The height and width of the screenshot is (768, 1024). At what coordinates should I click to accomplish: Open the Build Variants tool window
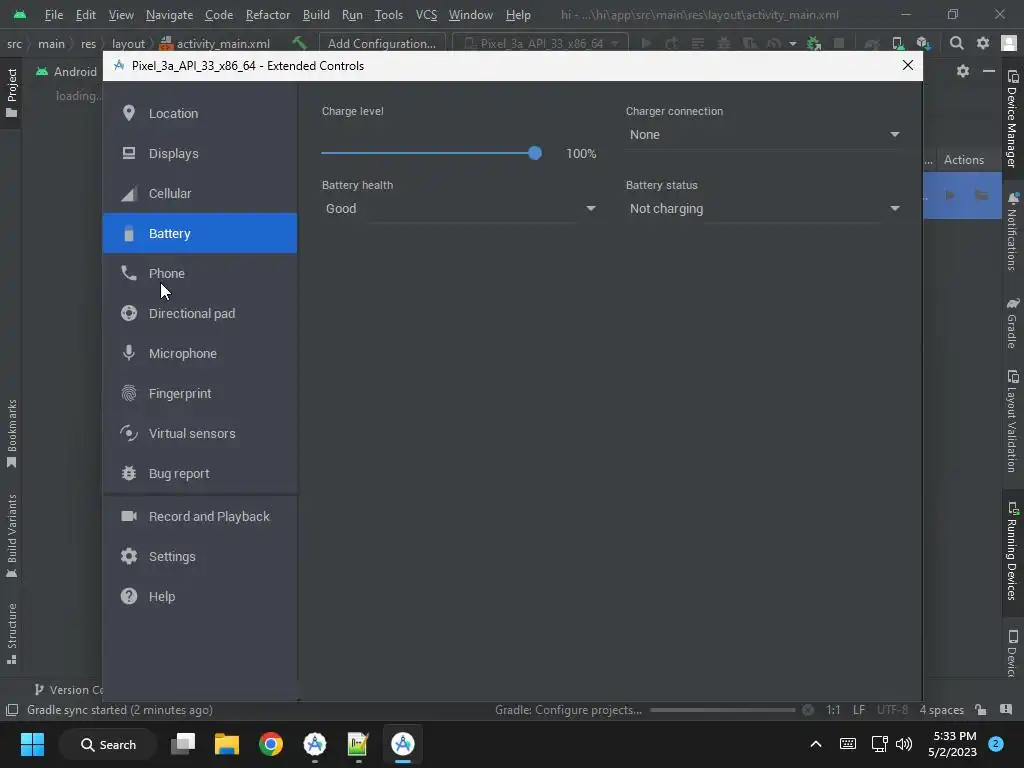pos(11,536)
